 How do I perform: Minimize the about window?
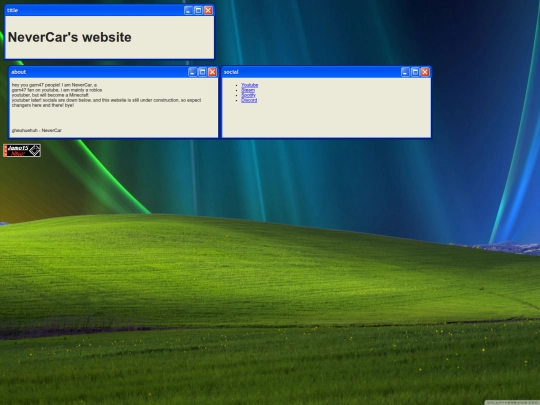193,72
